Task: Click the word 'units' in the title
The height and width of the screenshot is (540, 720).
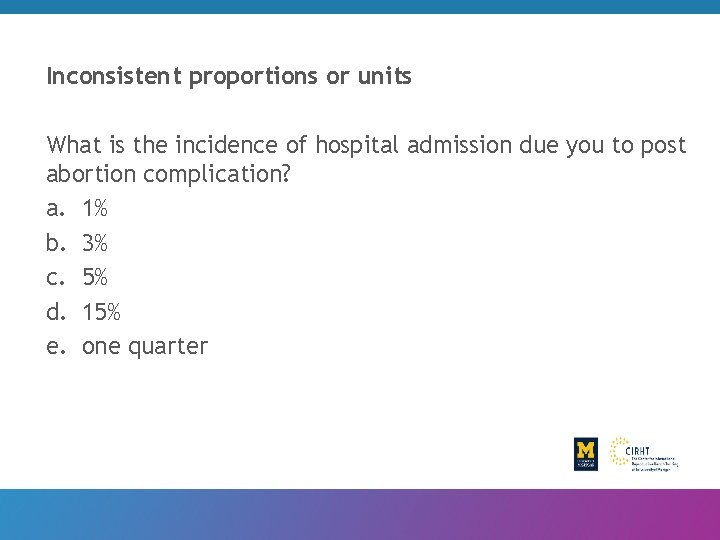Action: tap(383, 76)
